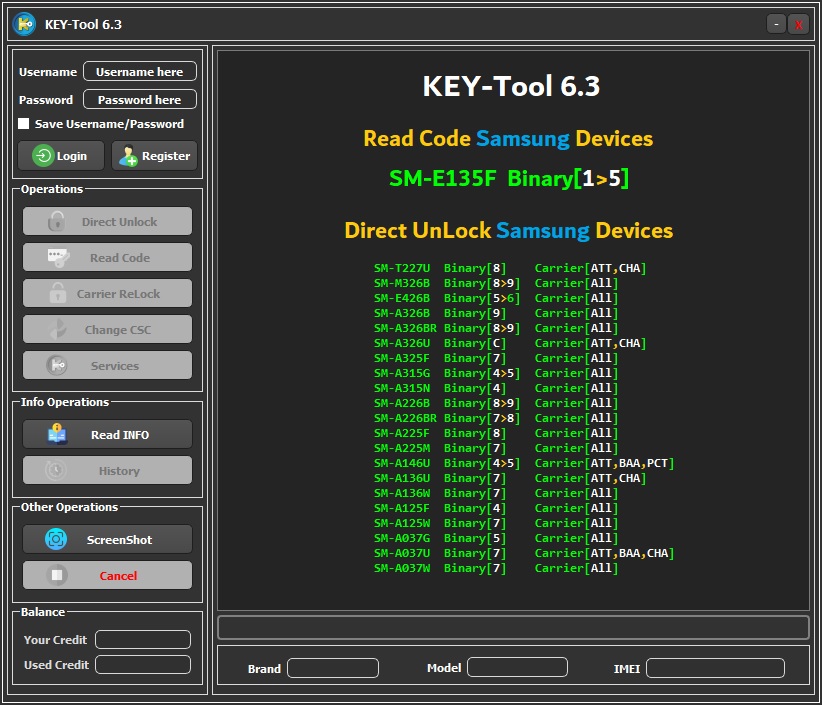Click the Change CSC icon
This screenshot has height=705, width=822.
click(x=58, y=329)
